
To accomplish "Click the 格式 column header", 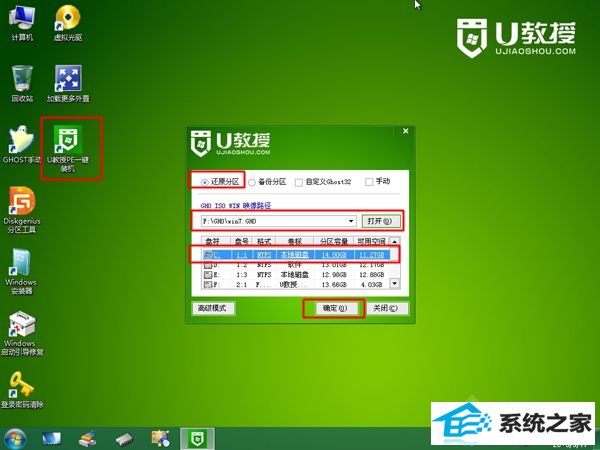I will coord(264,242).
